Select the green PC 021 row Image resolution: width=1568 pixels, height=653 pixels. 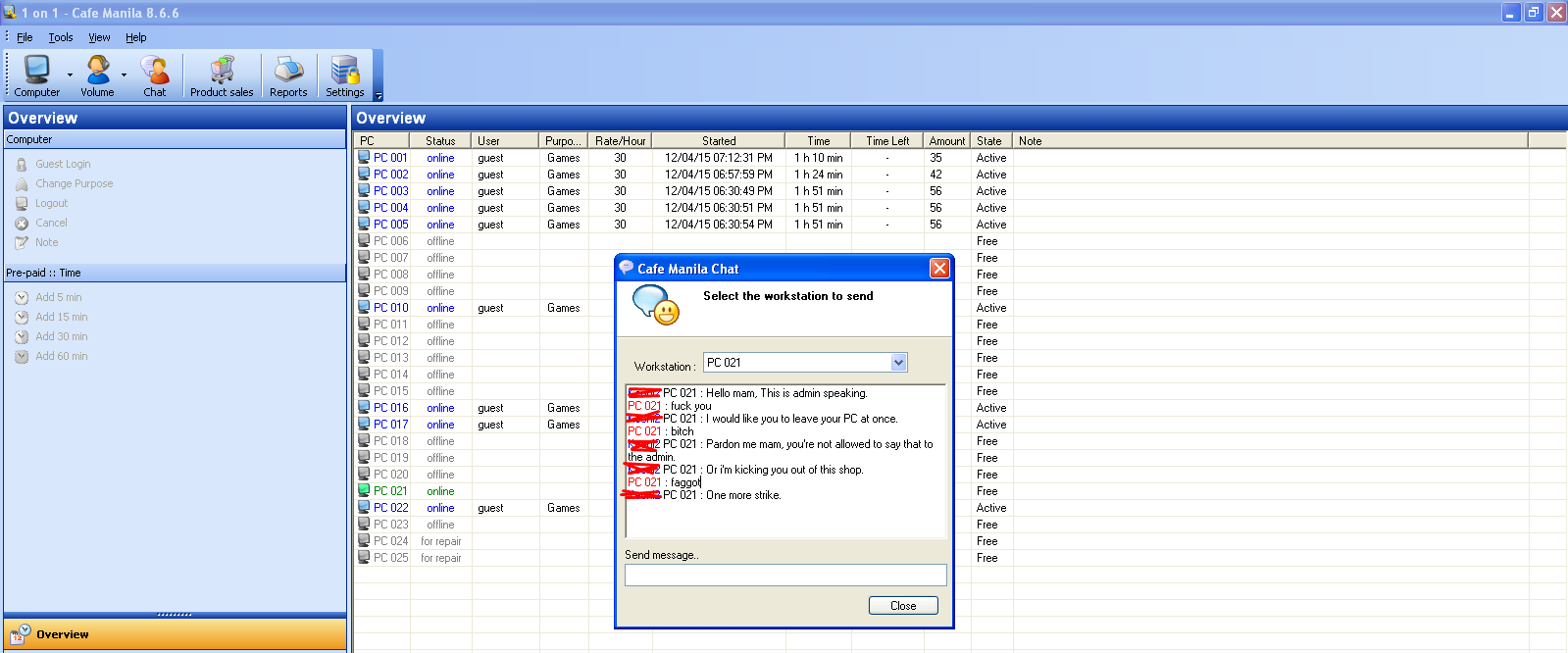click(959, 491)
